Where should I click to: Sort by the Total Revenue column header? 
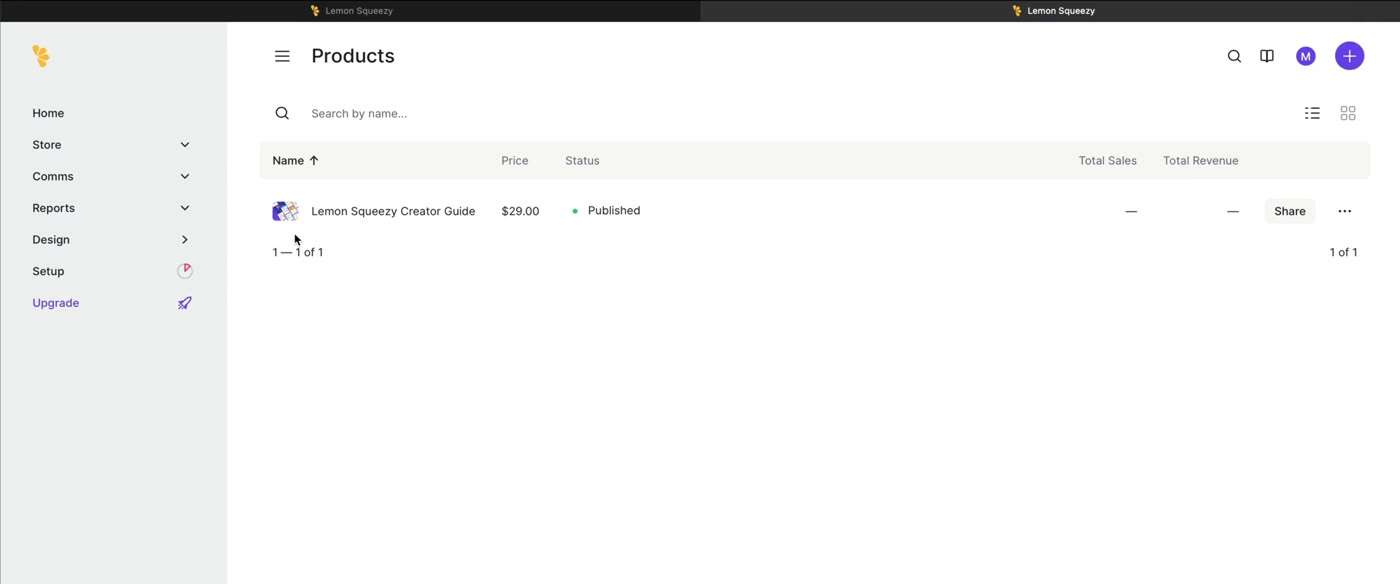[1200, 160]
